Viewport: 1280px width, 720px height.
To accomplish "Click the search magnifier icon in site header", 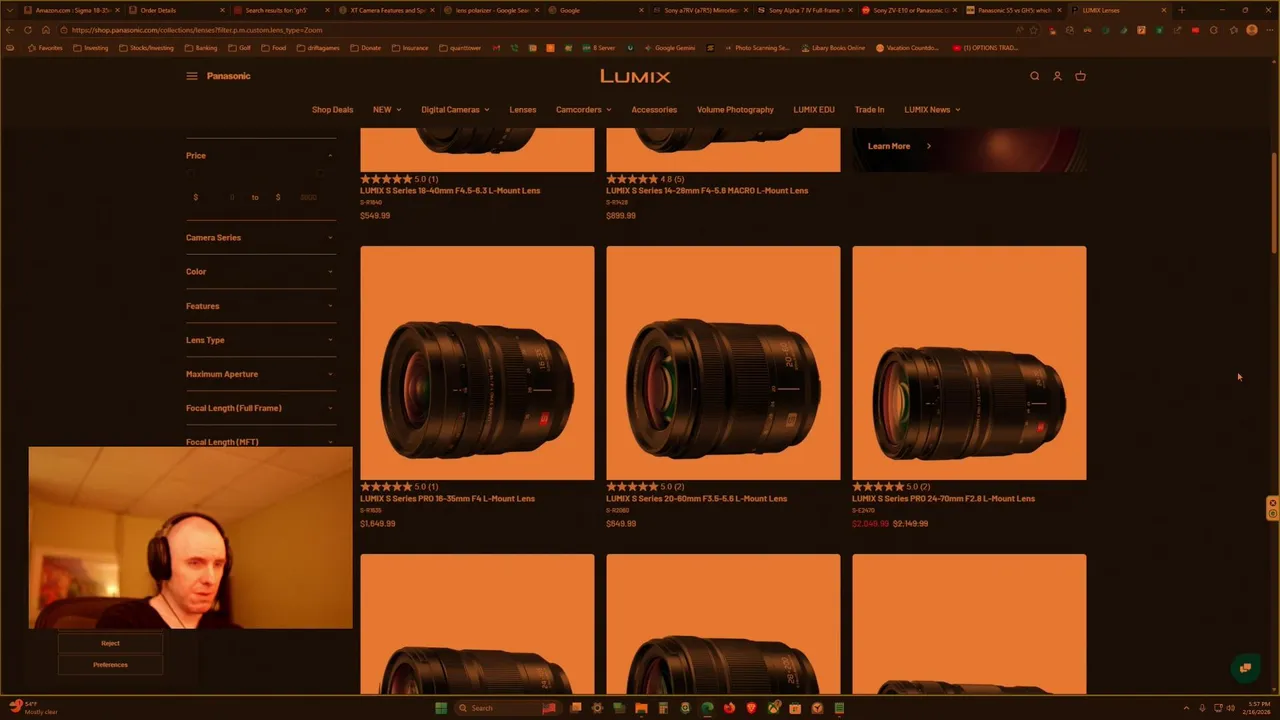I will tap(1035, 76).
